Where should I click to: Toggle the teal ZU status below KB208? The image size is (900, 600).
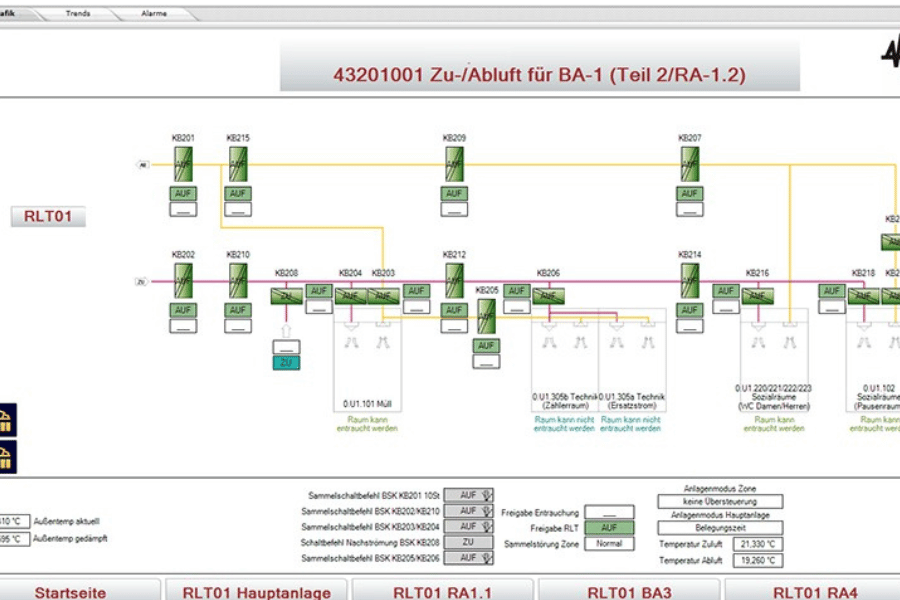coord(286,363)
